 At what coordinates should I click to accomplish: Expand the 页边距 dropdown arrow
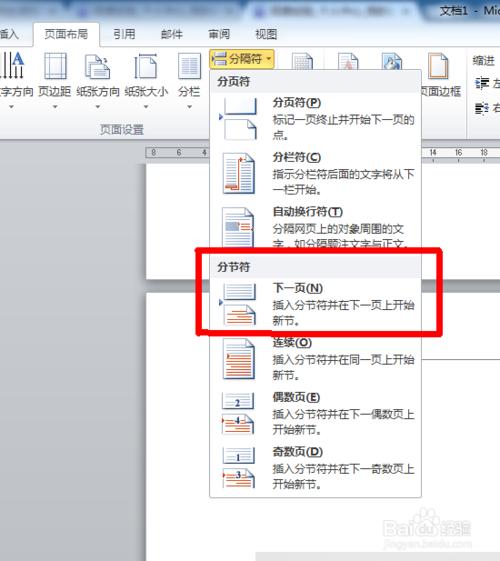55,107
